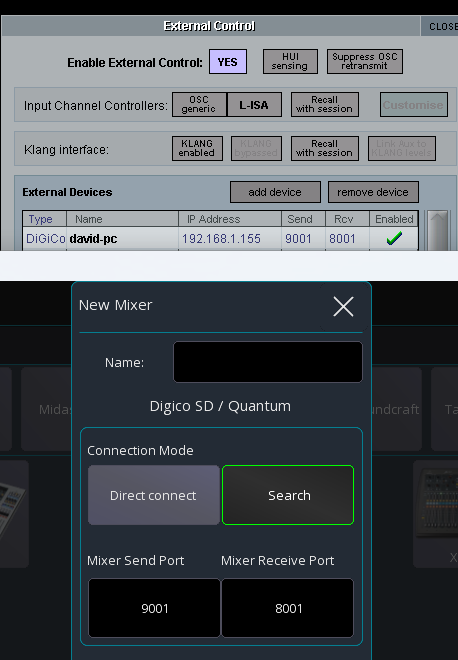Click the add device button

[x=275, y=192]
